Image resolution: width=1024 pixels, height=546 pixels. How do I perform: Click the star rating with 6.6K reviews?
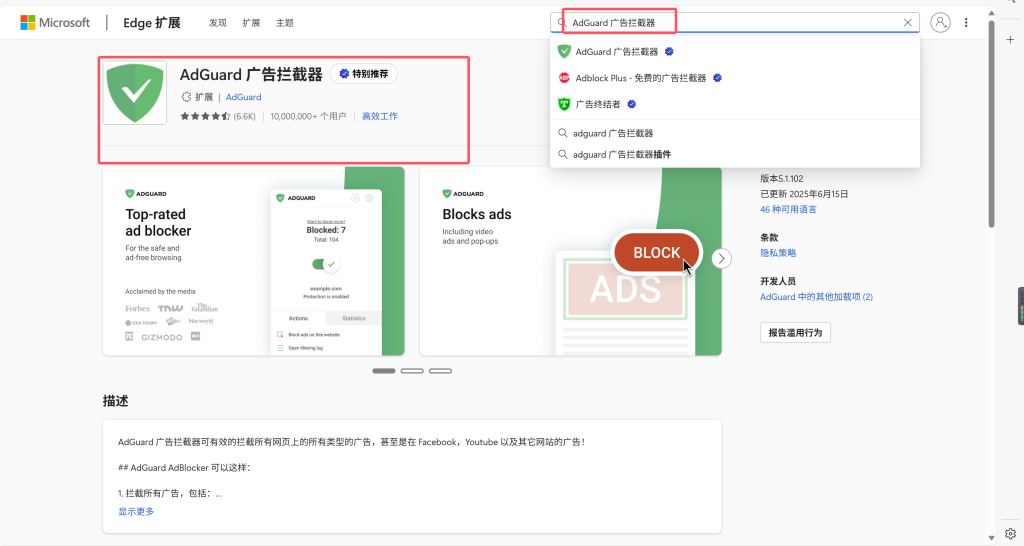[x=218, y=116]
